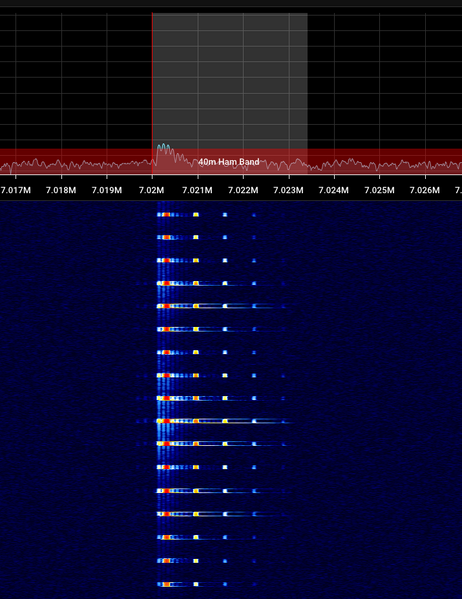Click the 7.022M frequency label
The width and height of the screenshot is (462, 599).
[x=243, y=190]
